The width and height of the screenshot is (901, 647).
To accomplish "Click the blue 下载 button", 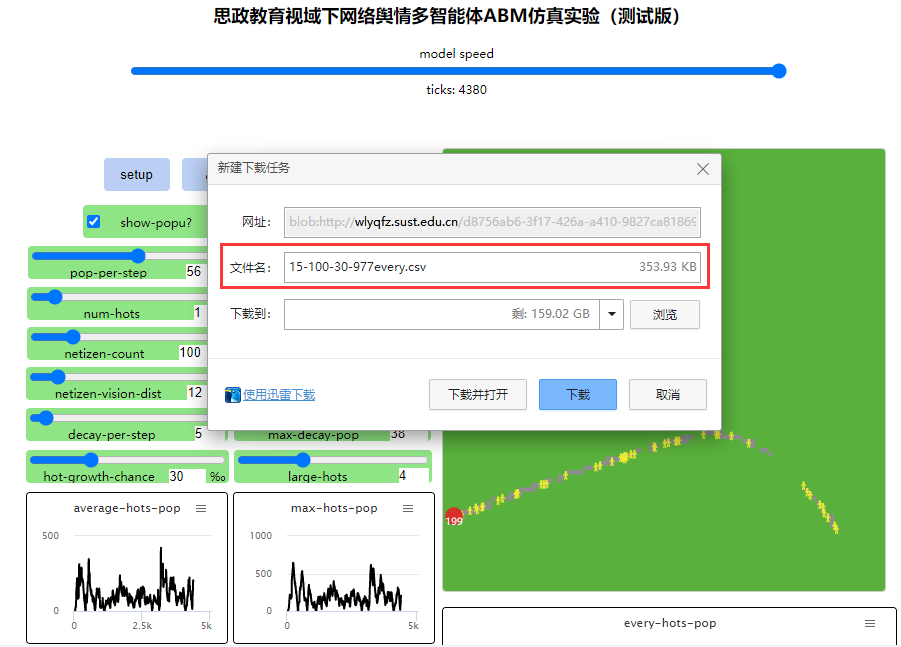I will click(x=577, y=395).
